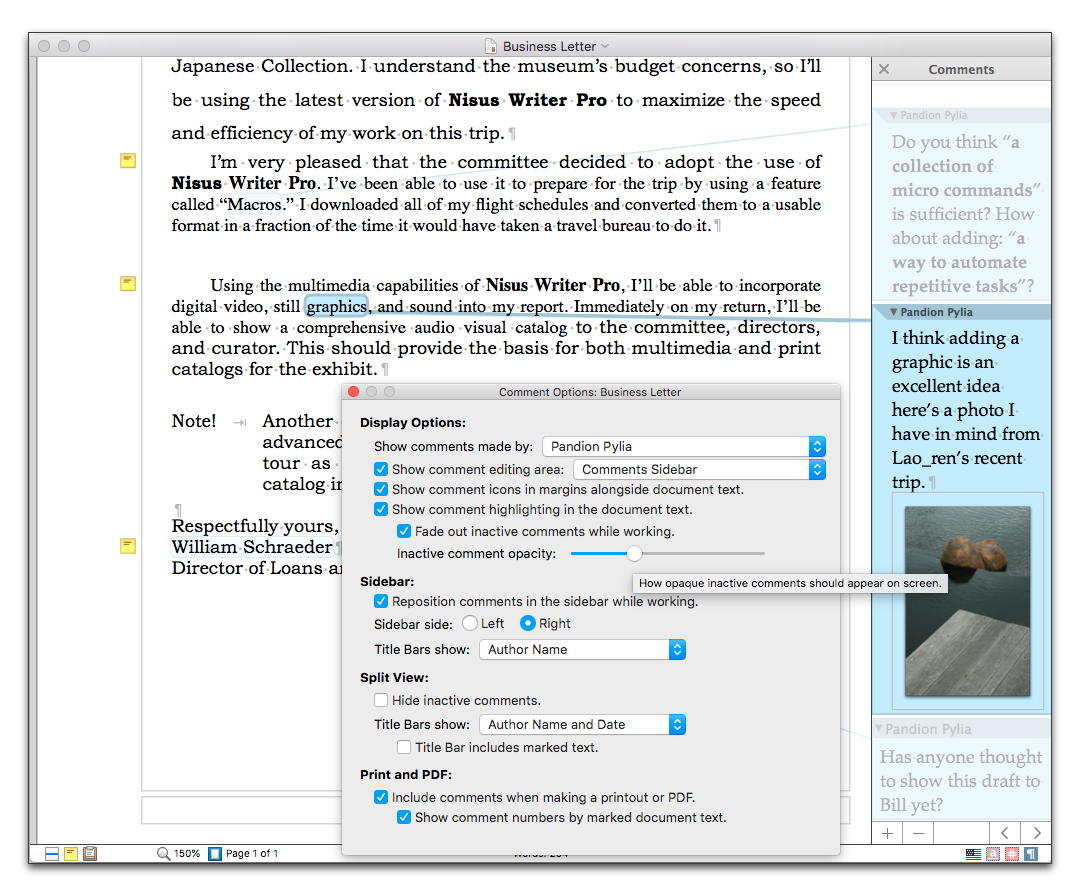1080x896 pixels.
Task: Click the yellow comments icon in the status bar
Action: click(70, 853)
